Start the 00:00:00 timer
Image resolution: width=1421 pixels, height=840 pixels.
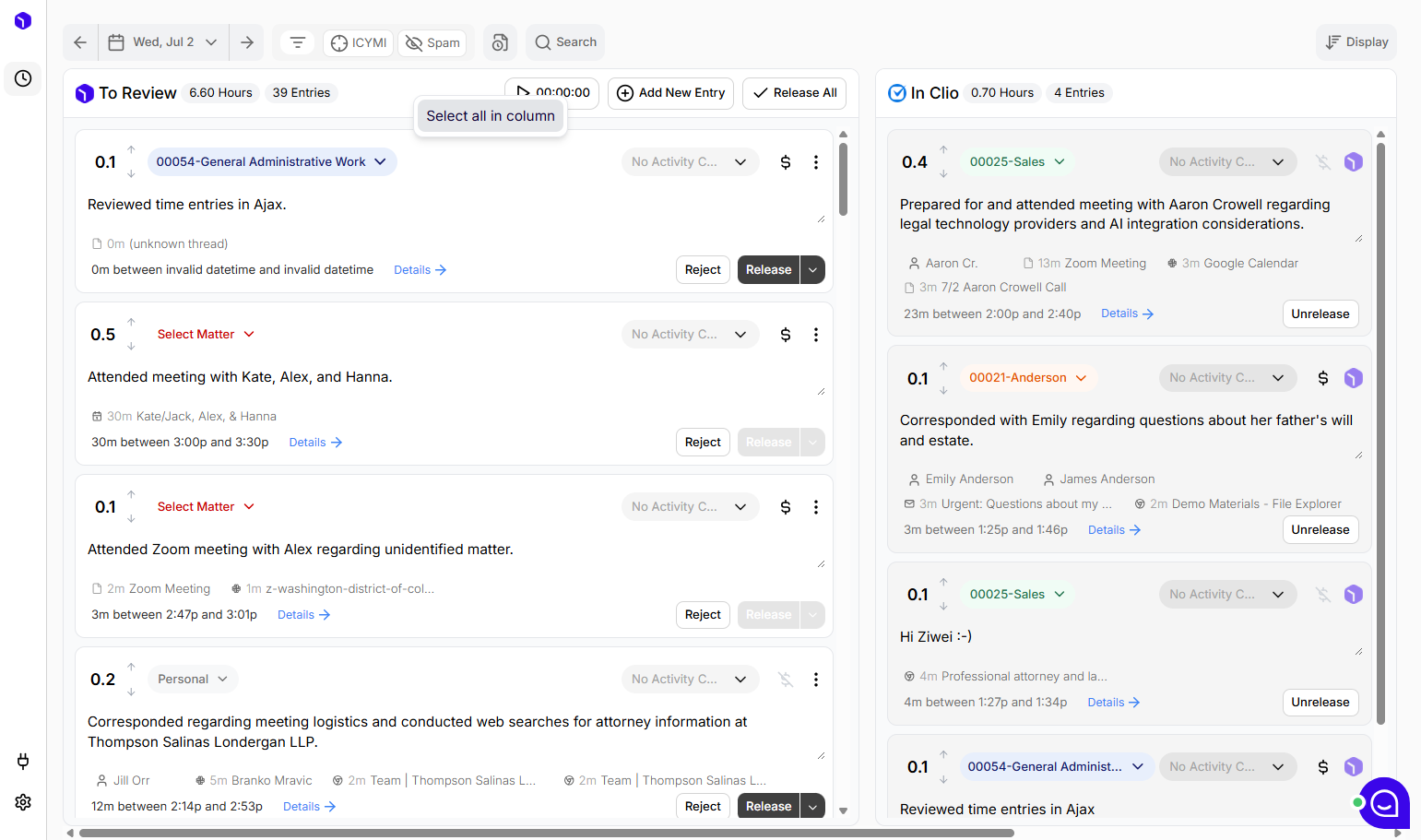552,92
